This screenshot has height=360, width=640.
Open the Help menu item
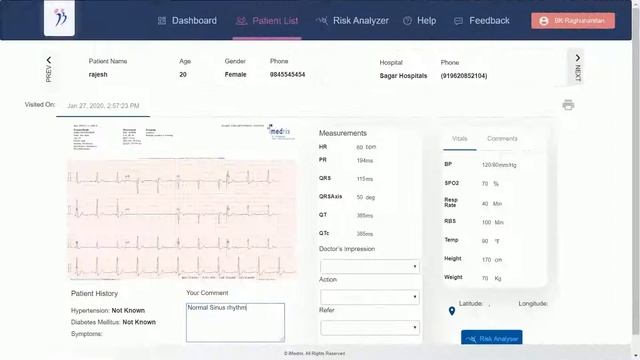point(420,20)
